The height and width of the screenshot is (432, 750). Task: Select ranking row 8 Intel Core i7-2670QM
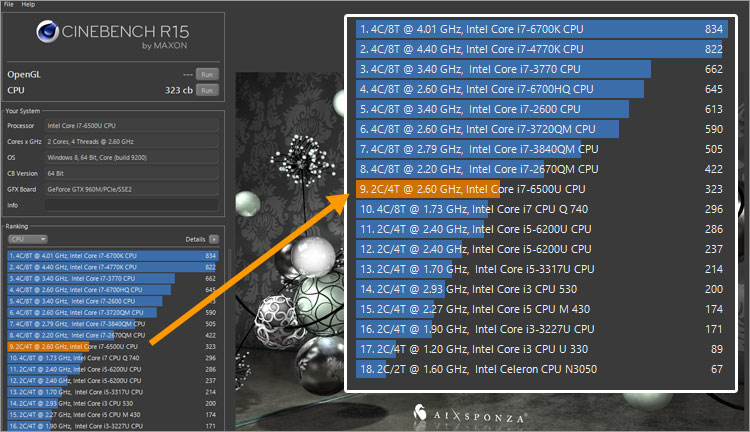pos(113,335)
